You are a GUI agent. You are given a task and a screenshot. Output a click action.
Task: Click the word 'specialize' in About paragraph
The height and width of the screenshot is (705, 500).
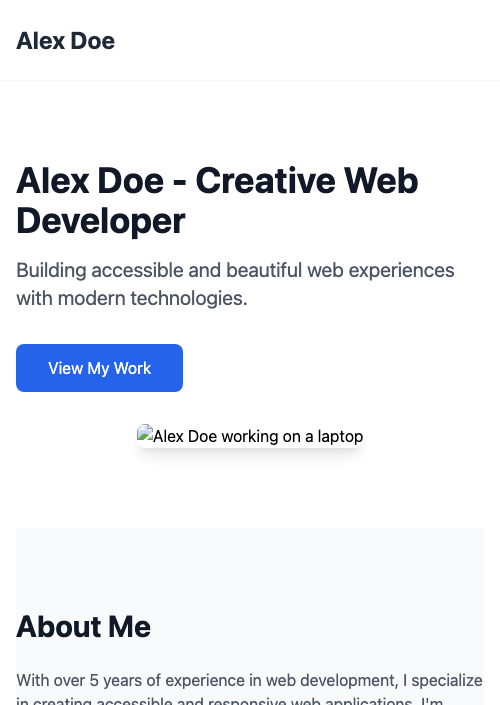click(447, 681)
